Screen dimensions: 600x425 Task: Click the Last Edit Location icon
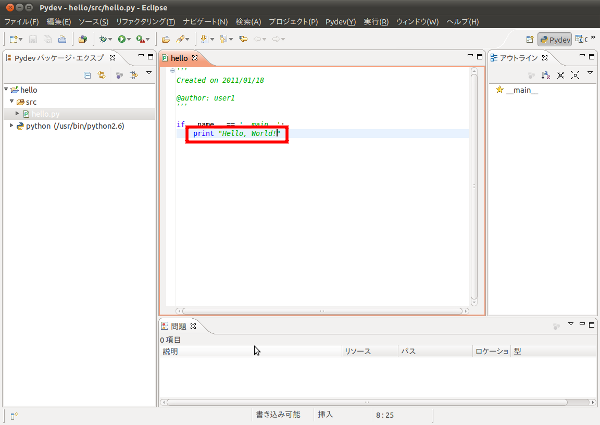click(243, 39)
